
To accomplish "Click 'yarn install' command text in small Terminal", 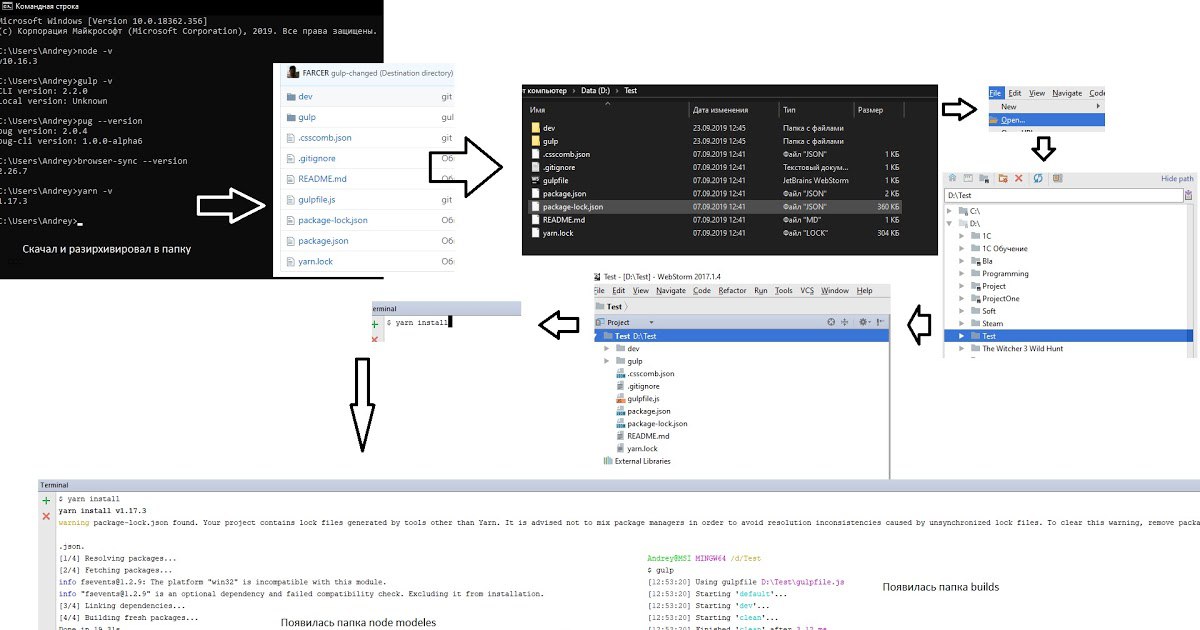I will point(420,322).
